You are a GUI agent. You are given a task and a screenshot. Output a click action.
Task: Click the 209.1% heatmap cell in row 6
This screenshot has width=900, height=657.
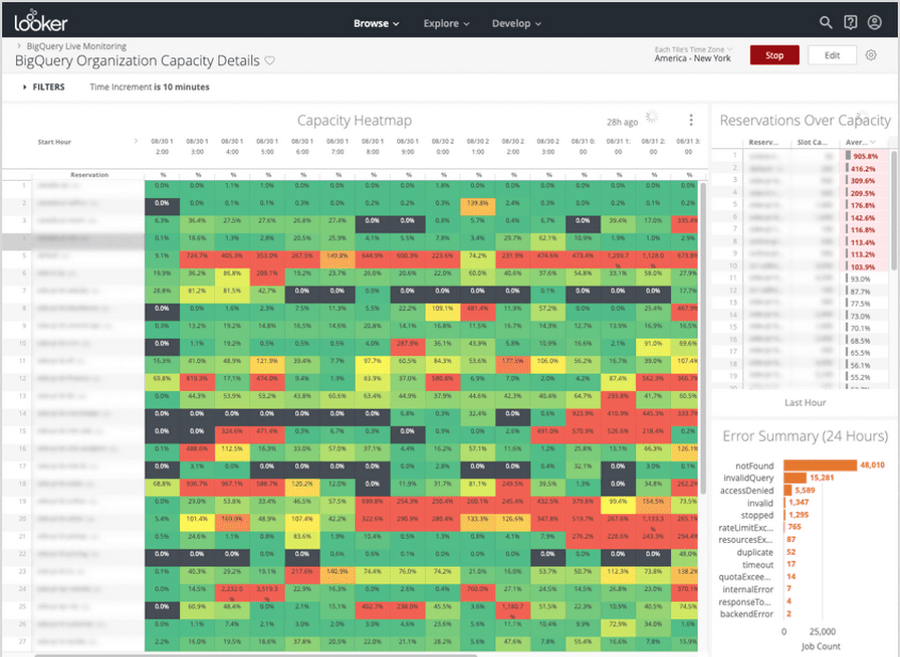click(267, 277)
